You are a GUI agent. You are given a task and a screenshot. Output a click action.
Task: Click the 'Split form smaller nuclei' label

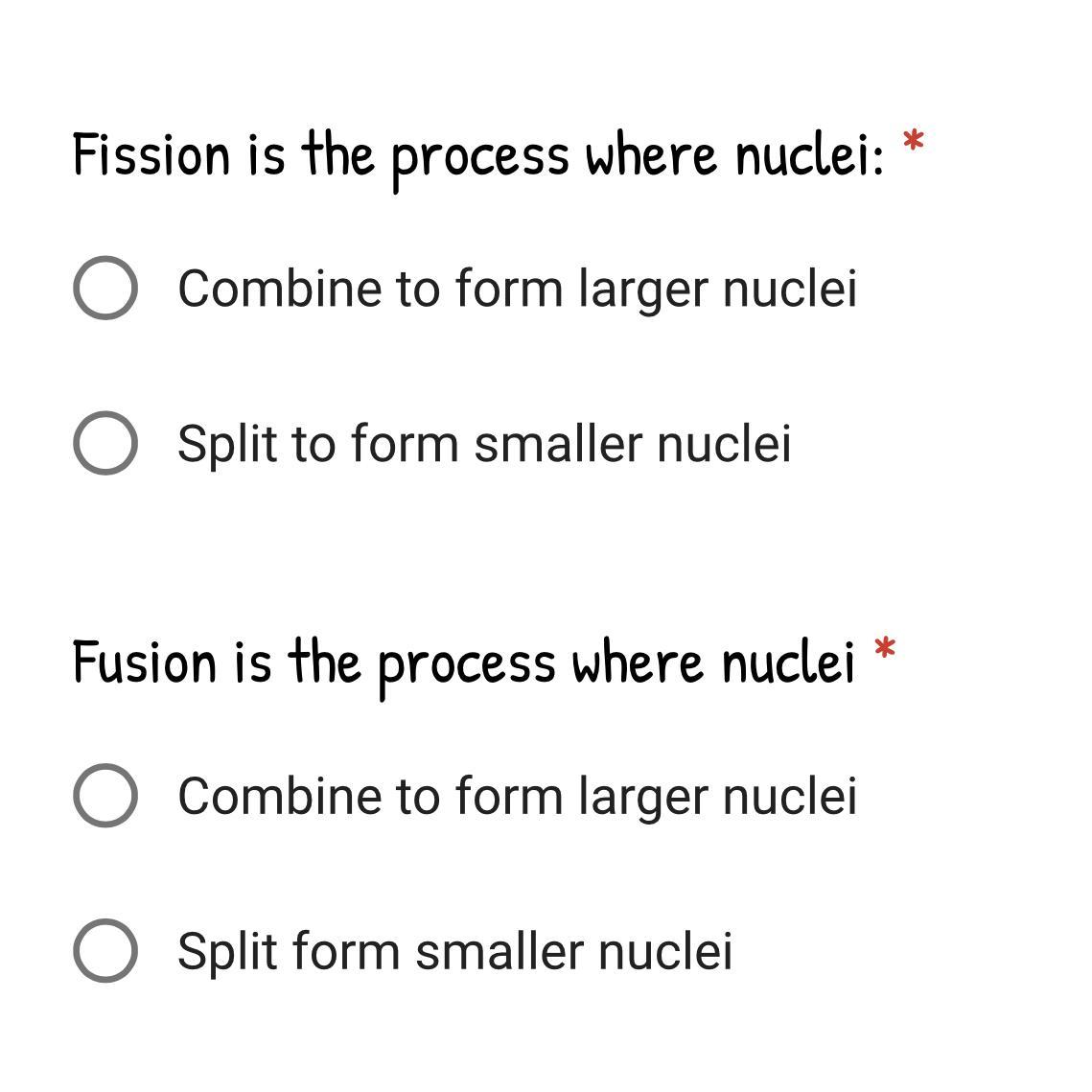pos(455,952)
